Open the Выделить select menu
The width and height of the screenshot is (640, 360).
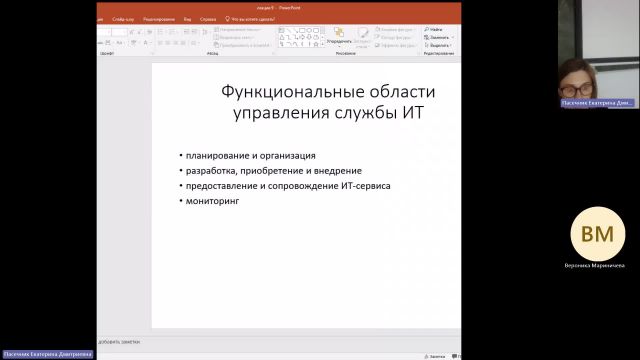click(x=438, y=45)
